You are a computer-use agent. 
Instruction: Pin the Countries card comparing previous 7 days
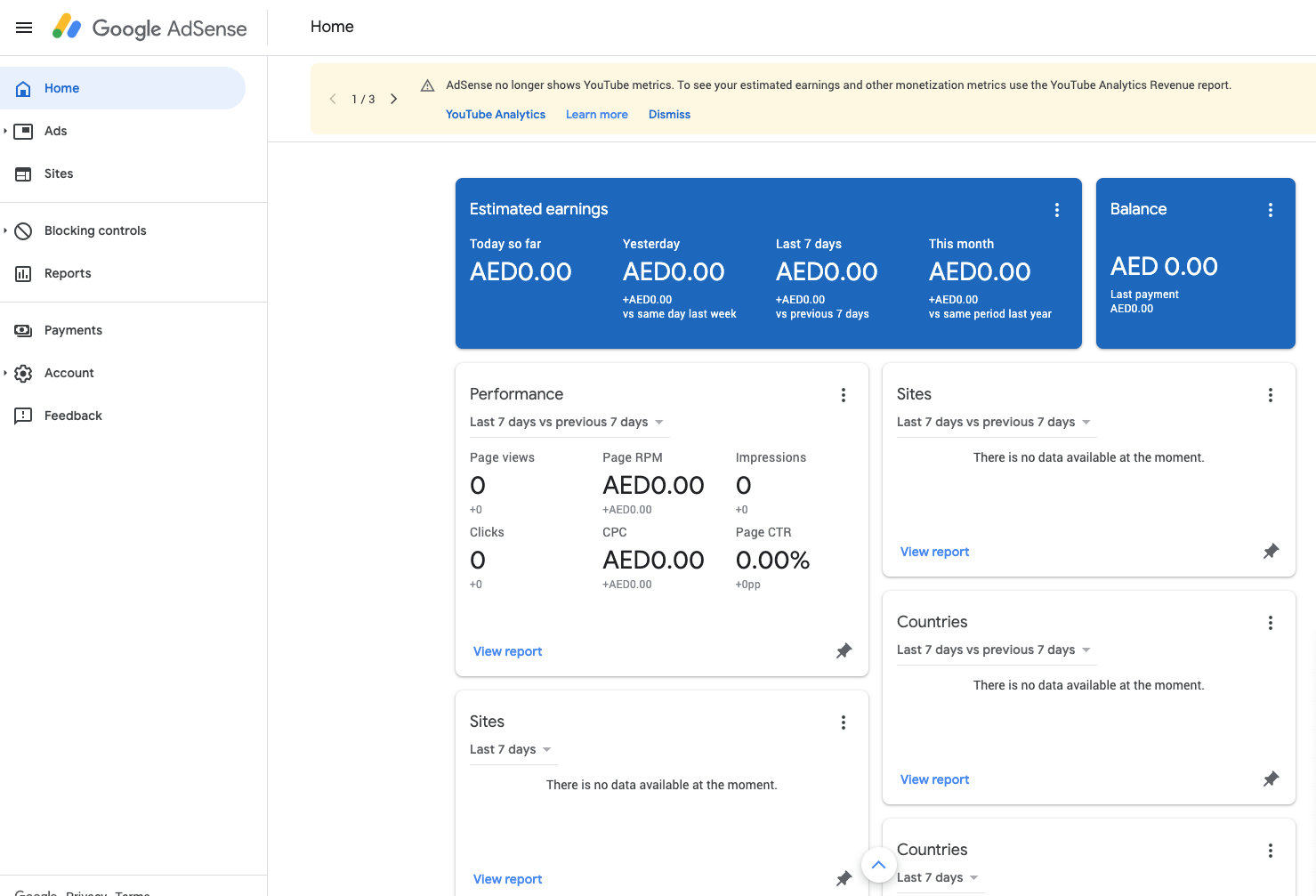tap(1271, 779)
